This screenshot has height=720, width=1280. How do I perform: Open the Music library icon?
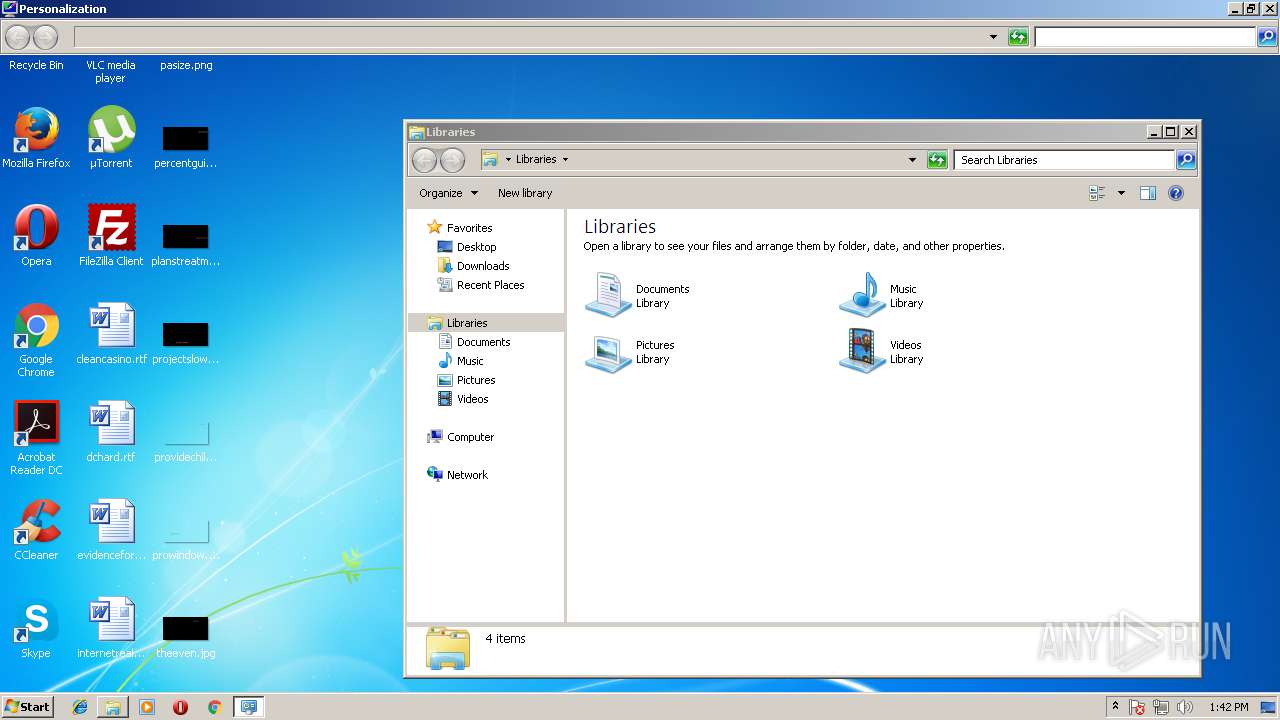point(862,296)
